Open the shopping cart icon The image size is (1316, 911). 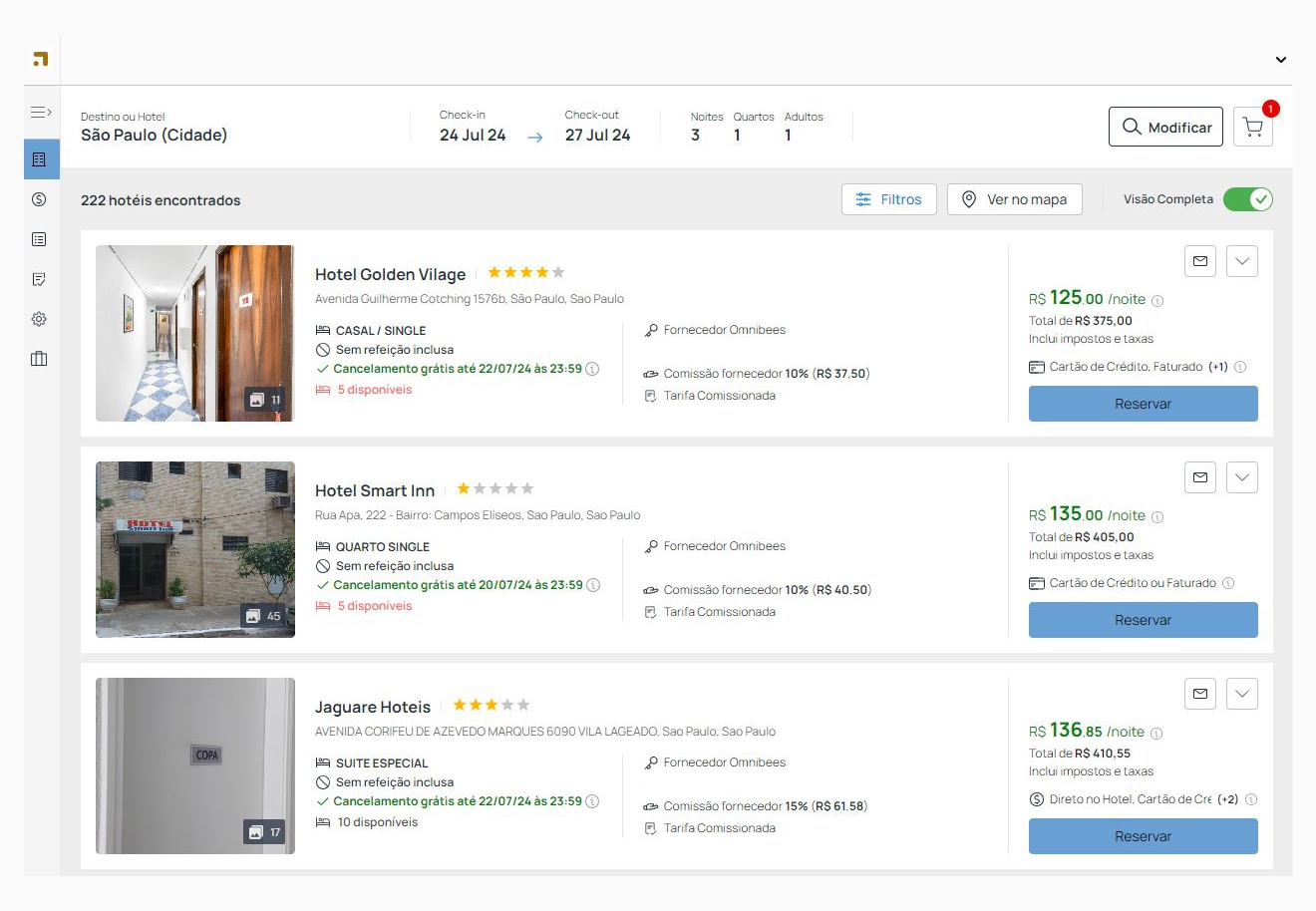tap(1252, 128)
